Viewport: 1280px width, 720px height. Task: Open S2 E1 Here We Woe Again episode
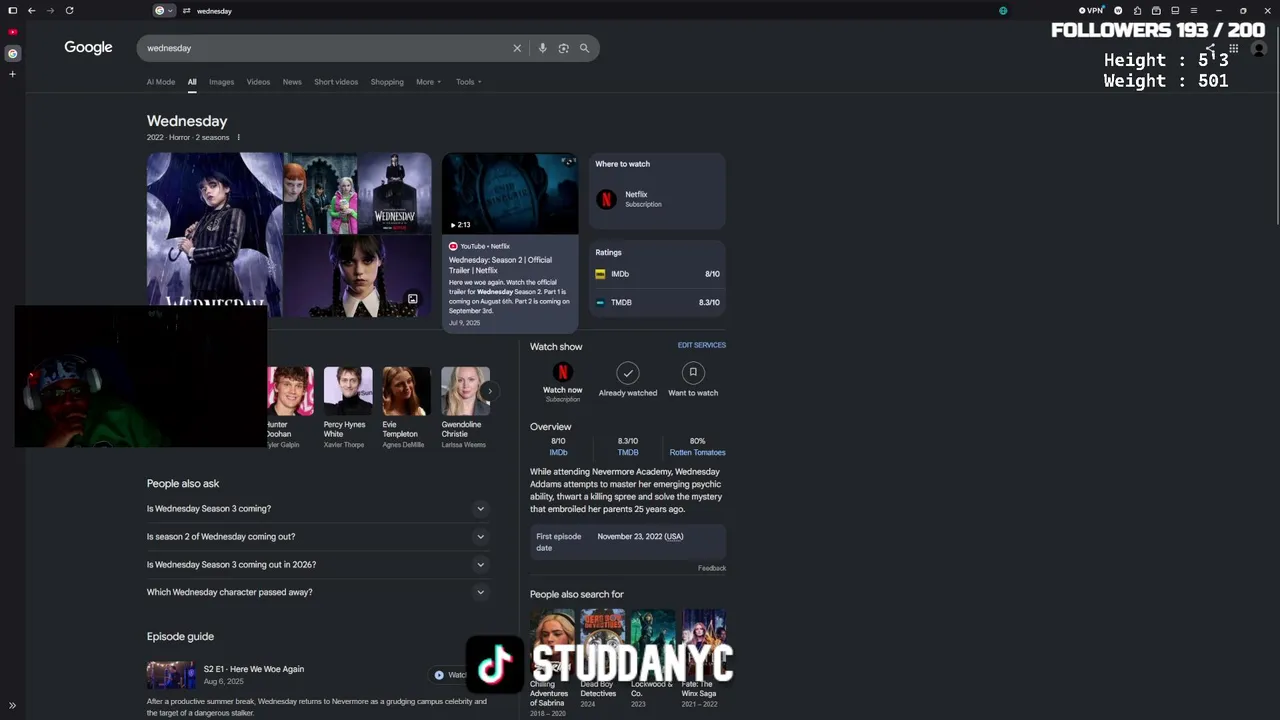[254, 669]
